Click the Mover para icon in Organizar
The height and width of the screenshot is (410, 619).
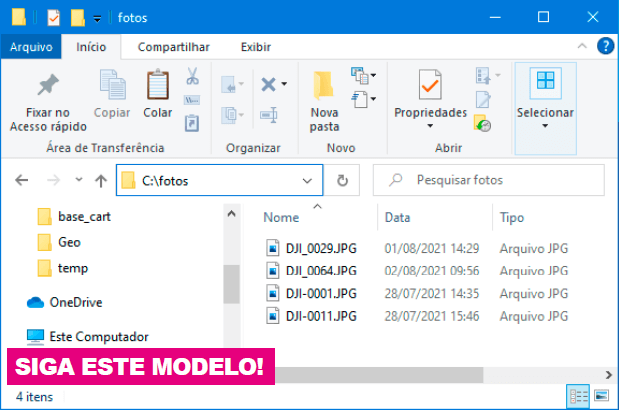pos(229,84)
